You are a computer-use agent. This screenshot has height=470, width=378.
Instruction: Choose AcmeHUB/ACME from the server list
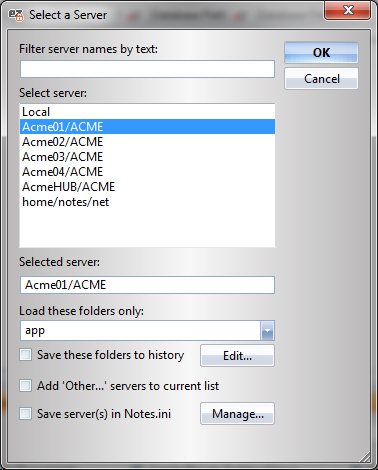pyautogui.click(x=147, y=187)
